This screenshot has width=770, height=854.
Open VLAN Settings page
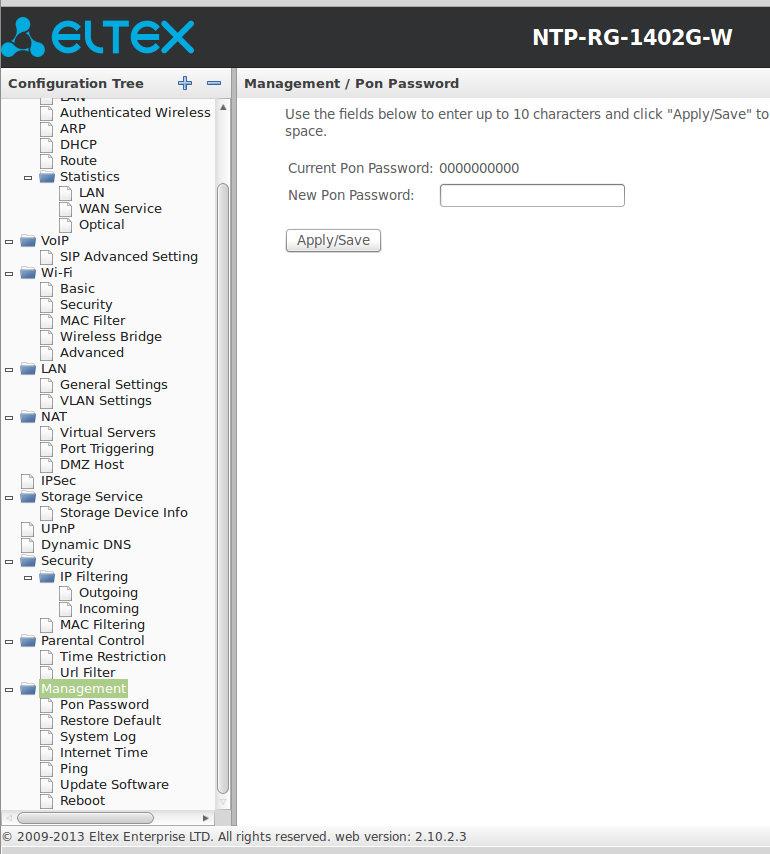click(106, 401)
